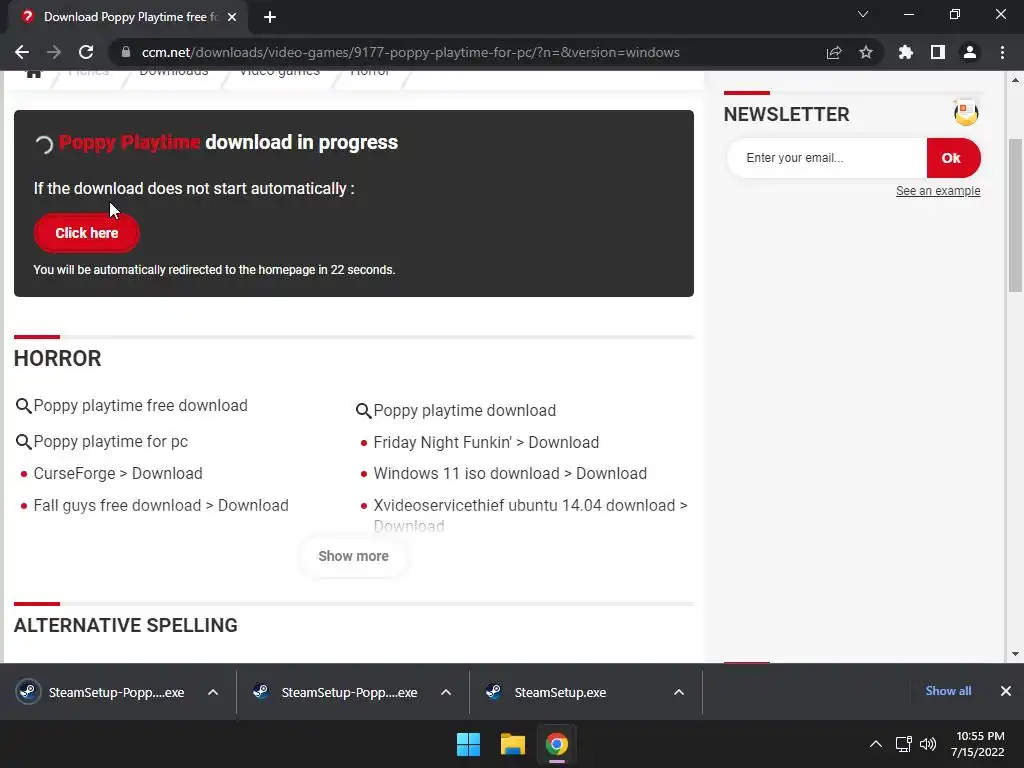Screen dimensions: 1024x768
Task: Open the taskbar clock and date
Action: coord(978,744)
